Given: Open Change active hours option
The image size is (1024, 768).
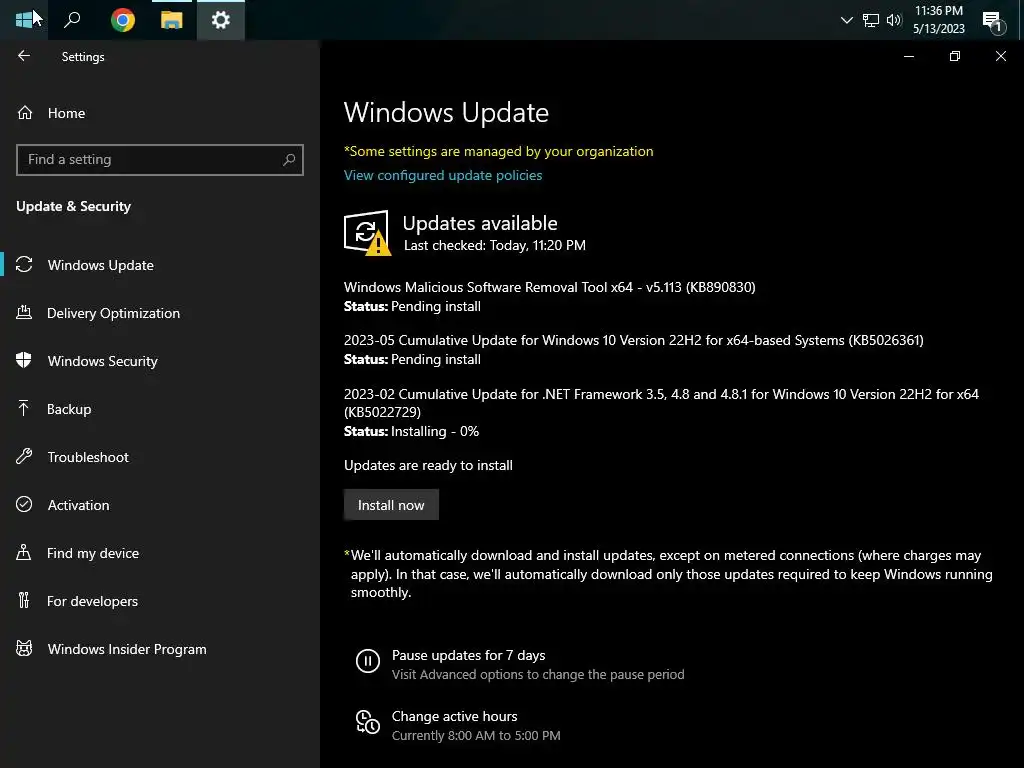Looking at the screenshot, I should click(x=455, y=716).
